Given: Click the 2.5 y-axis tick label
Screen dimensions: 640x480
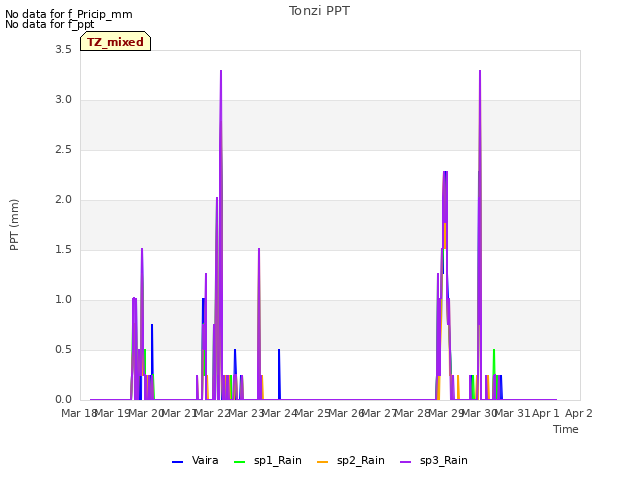Looking at the screenshot, I should point(63,149).
